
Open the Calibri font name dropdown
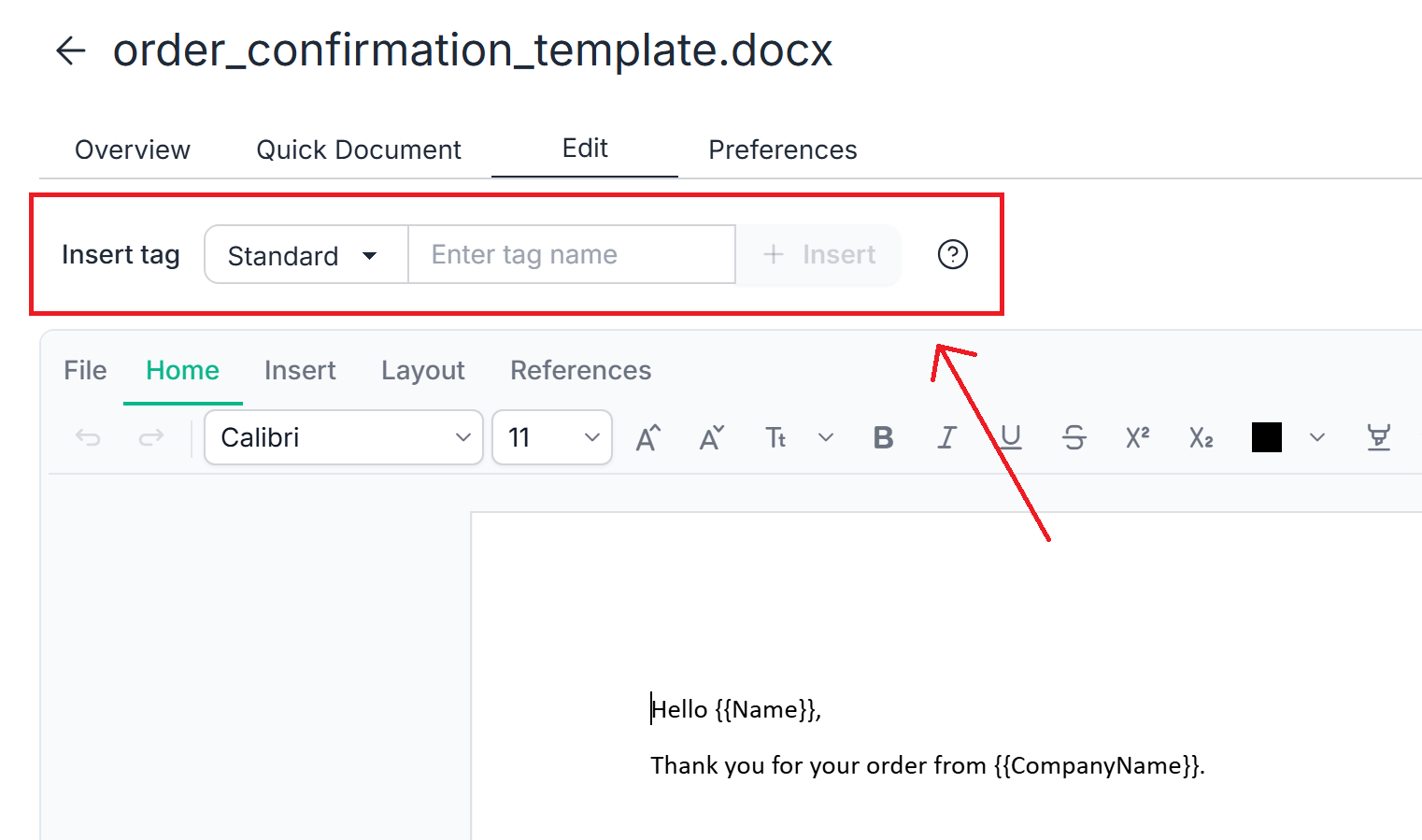coord(344,437)
